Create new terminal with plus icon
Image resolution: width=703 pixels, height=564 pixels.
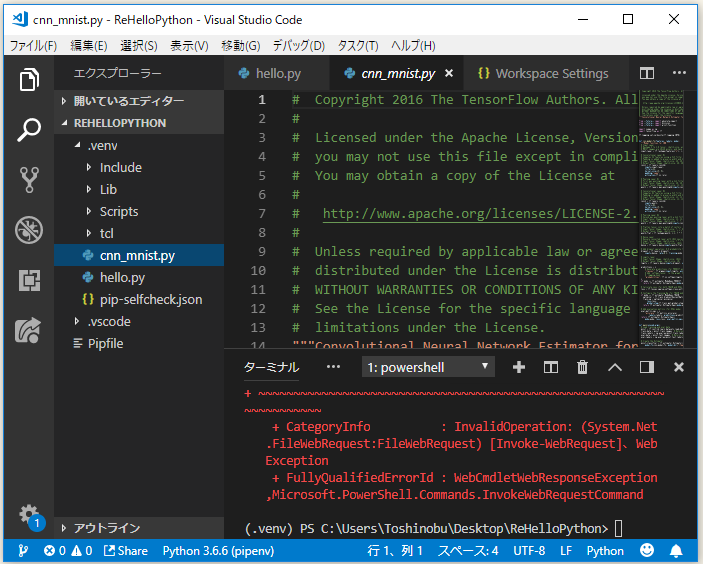click(519, 367)
